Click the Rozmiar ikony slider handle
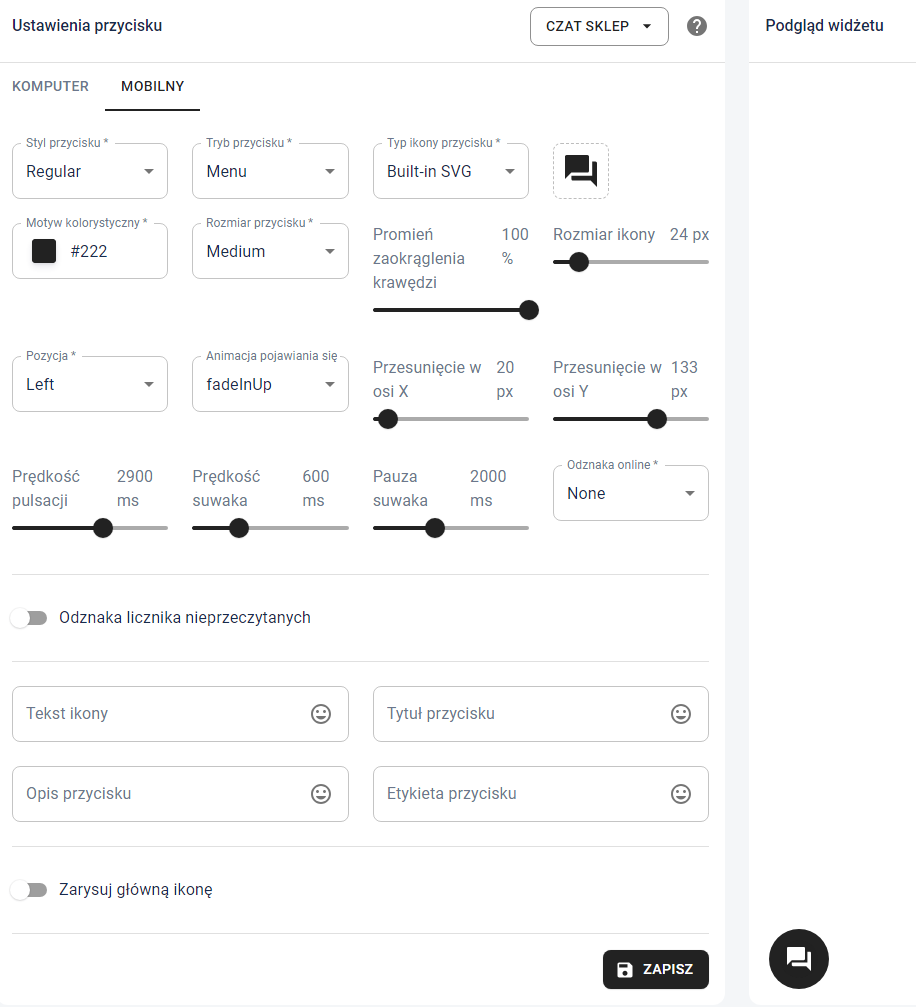The width and height of the screenshot is (916, 1007). (x=578, y=262)
